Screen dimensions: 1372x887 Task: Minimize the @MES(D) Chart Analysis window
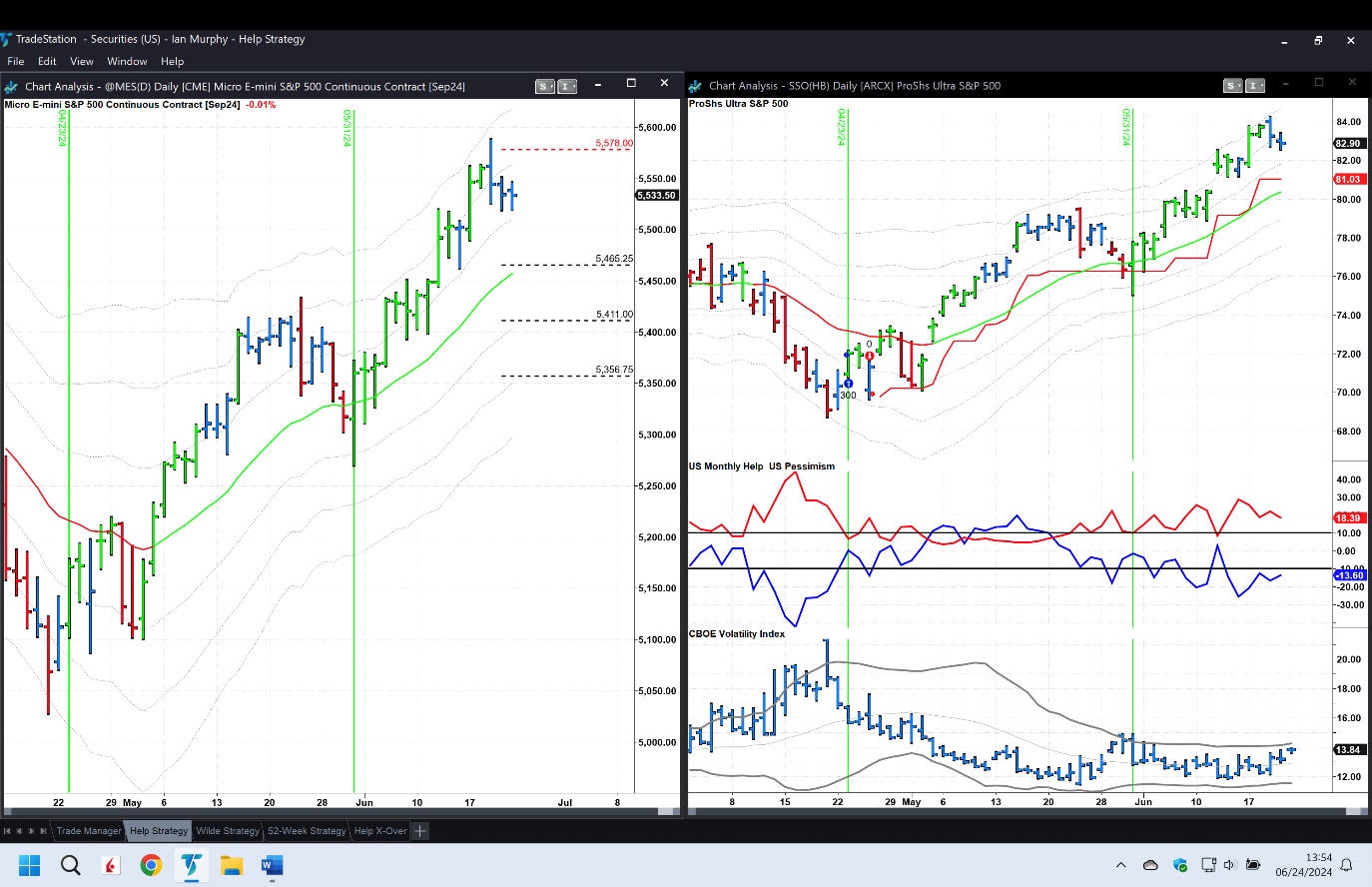click(x=597, y=83)
